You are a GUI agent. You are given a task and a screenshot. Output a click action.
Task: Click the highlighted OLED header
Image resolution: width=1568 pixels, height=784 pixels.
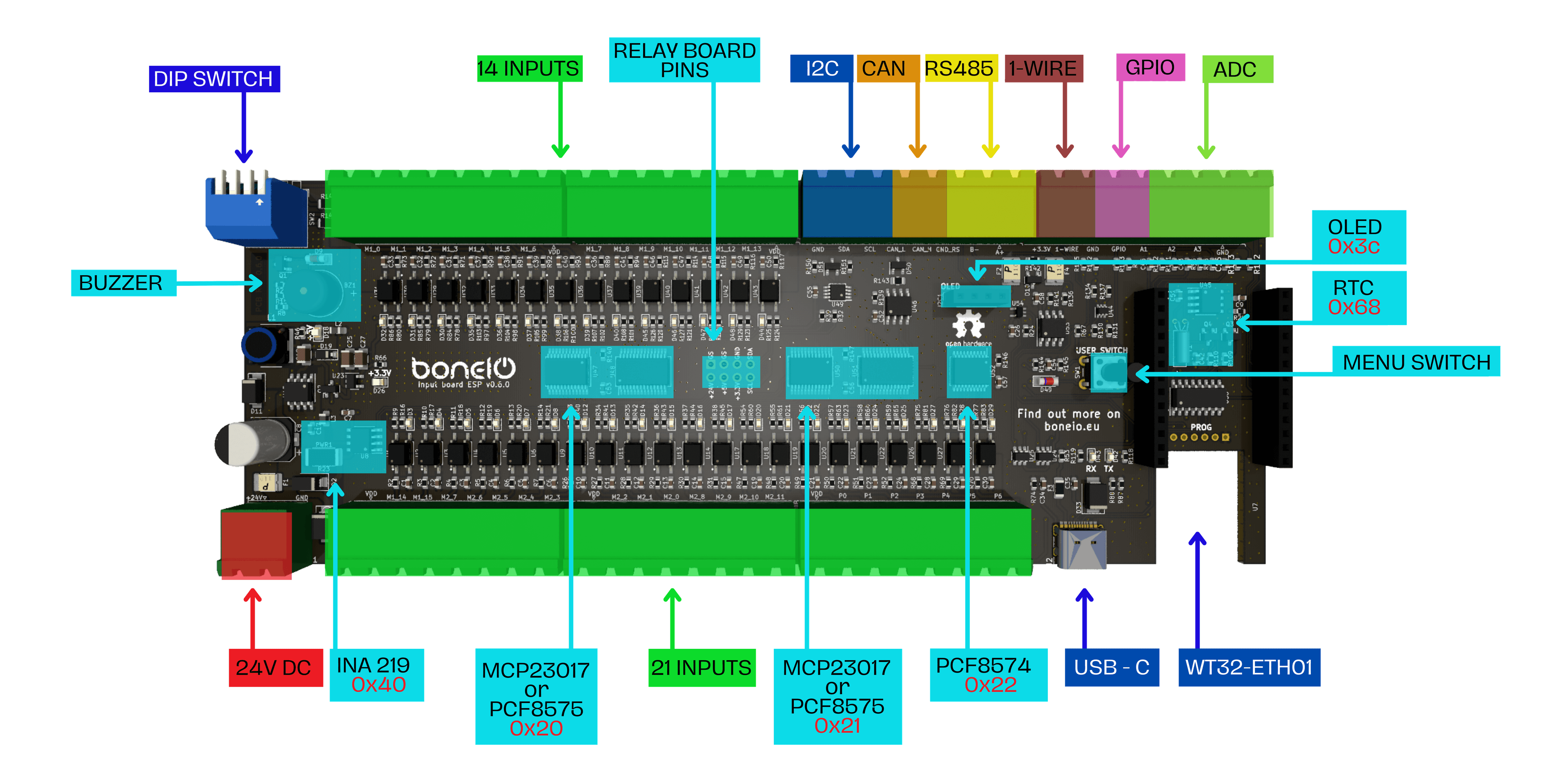[975, 297]
